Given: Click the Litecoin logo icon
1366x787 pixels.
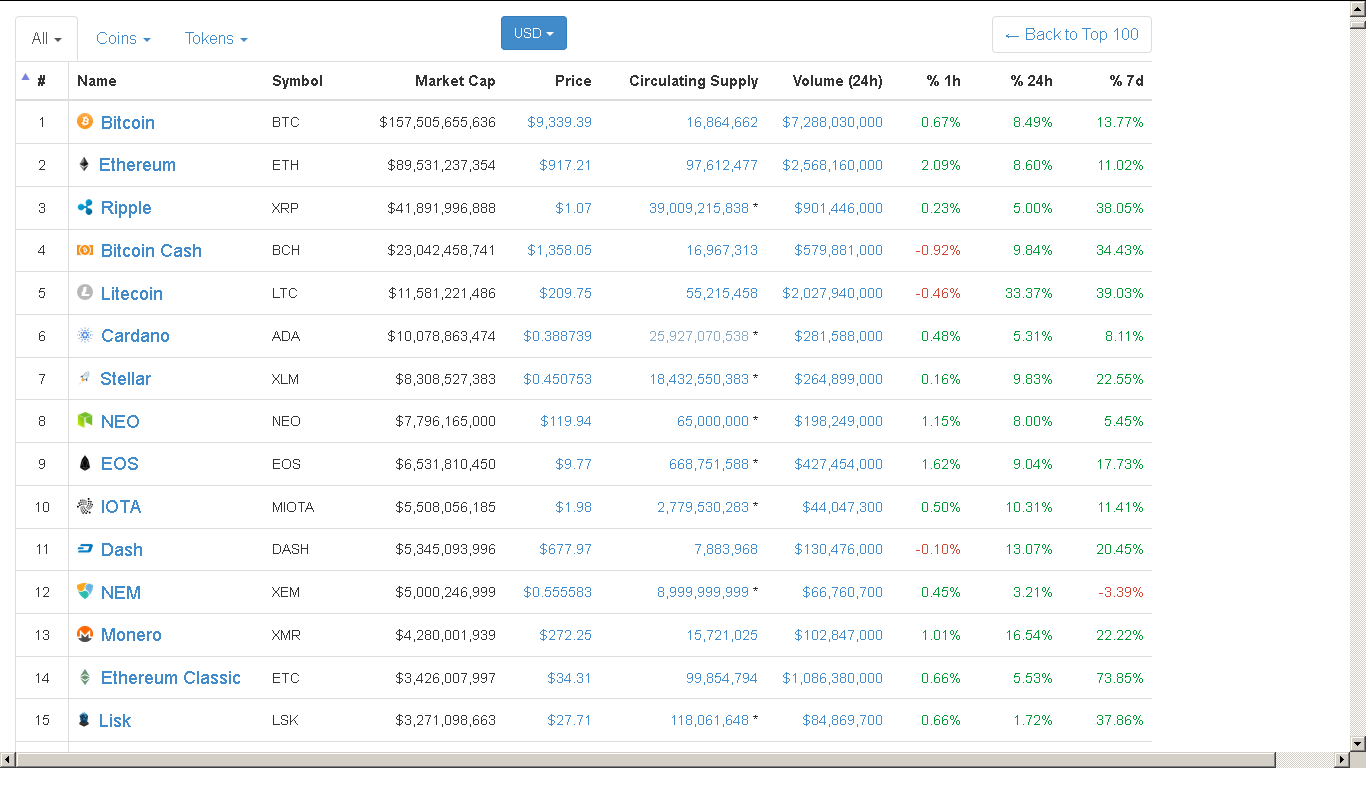Looking at the screenshot, I should tap(85, 292).
